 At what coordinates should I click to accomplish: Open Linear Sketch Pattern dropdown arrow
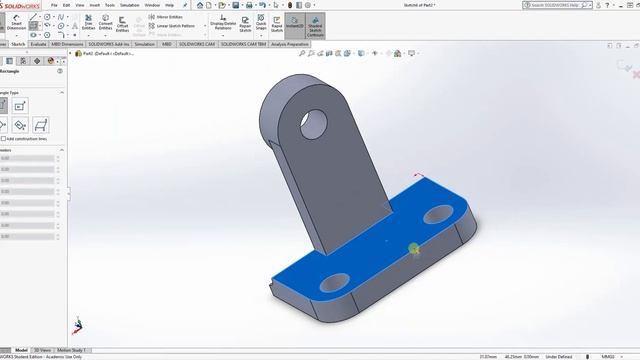tap(205, 26)
